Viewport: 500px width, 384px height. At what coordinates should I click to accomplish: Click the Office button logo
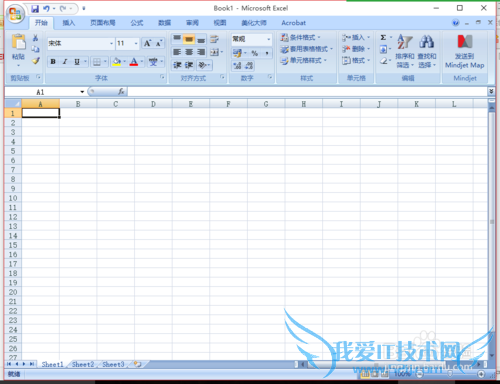(15, 14)
